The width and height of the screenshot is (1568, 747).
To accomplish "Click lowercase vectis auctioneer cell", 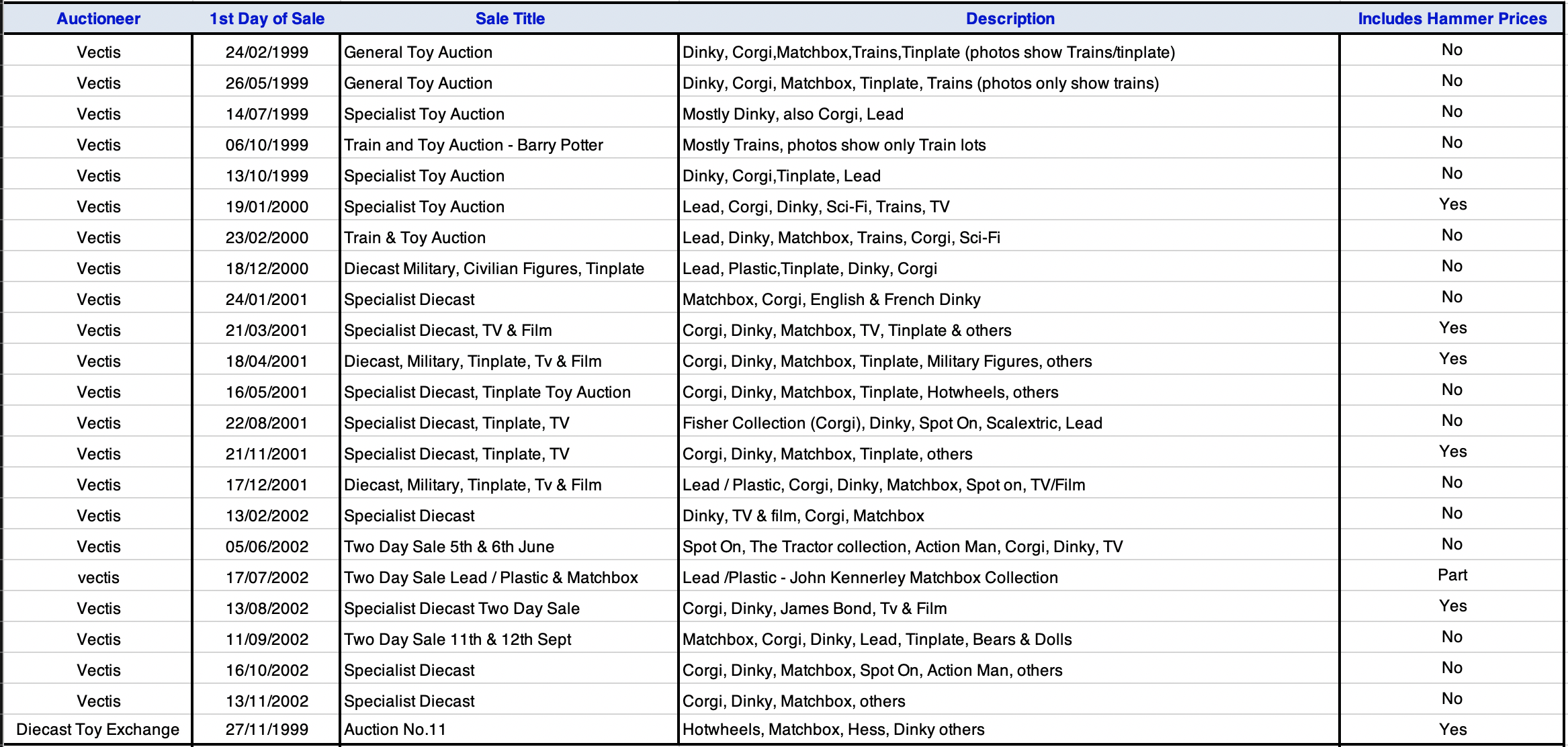I will click(98, 578).
